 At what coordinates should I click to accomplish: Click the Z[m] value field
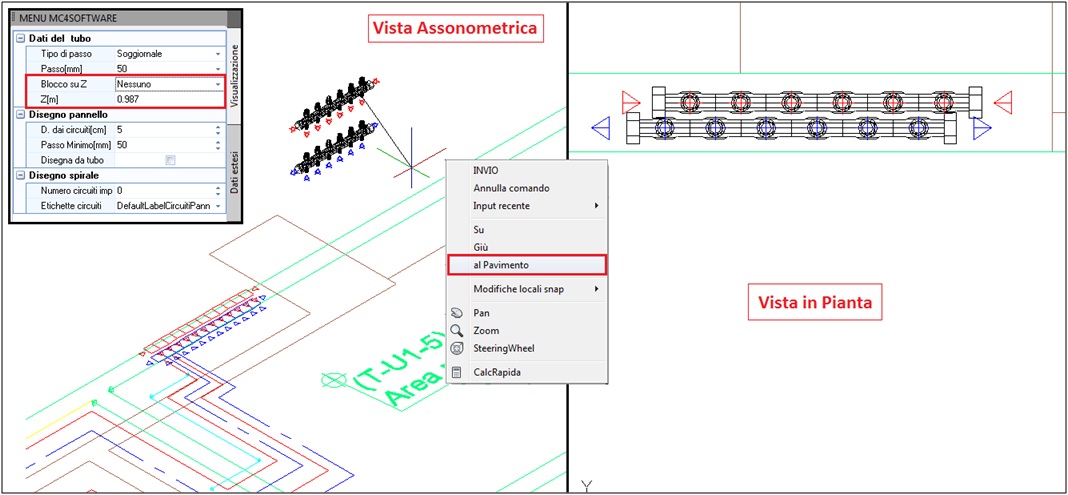point(165,100)
